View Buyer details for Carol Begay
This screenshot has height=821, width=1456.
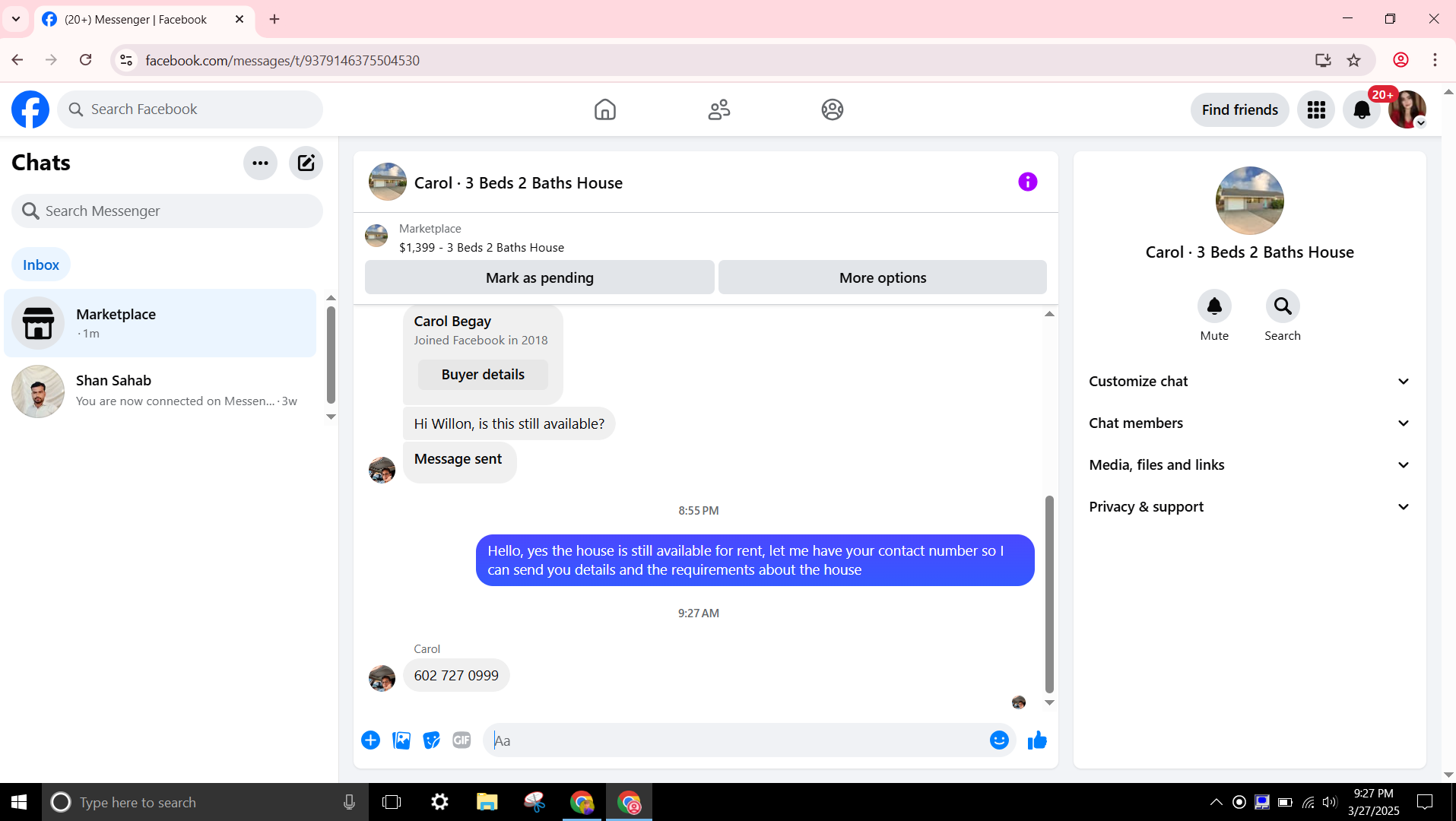click(x=483, y=375)
